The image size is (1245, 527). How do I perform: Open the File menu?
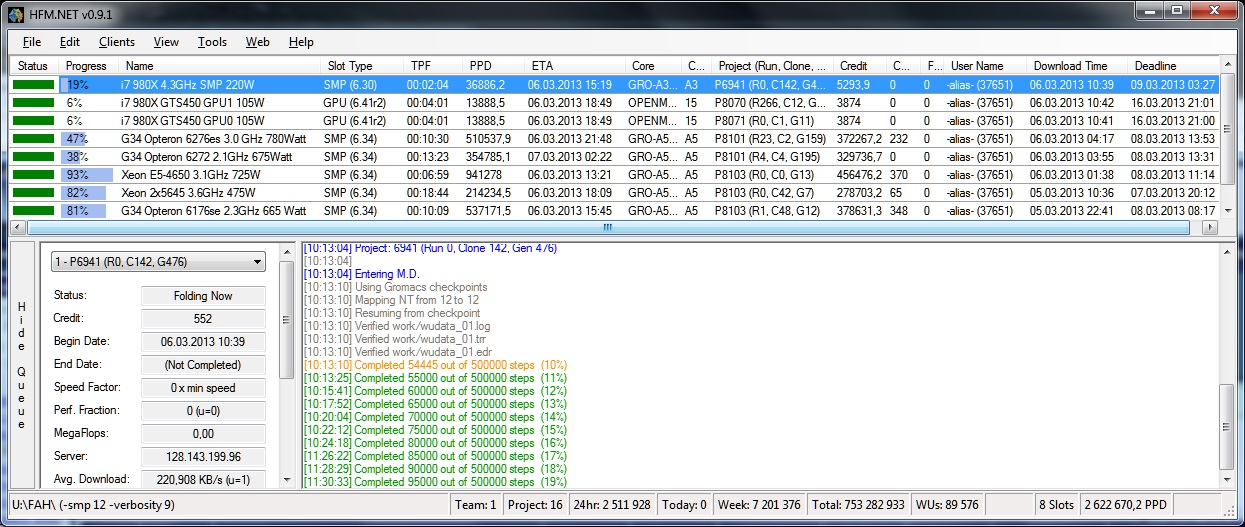click(32, 42)
